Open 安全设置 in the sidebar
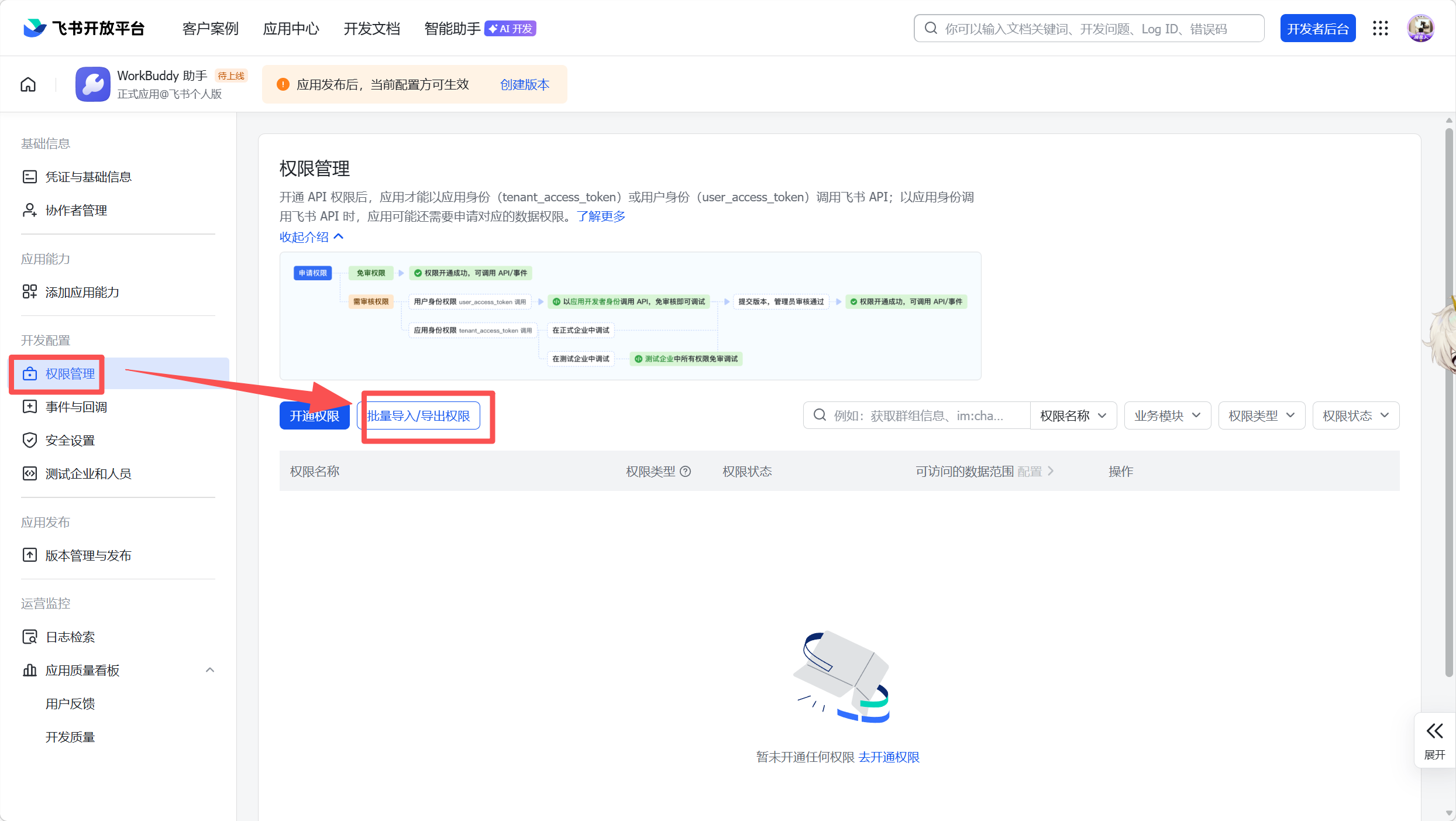 pyautogui.click(x=70, y=440)
